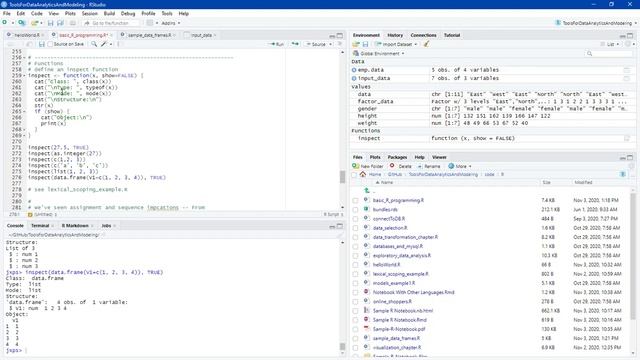Check the box beside connectToDB.R

point(355,219)
